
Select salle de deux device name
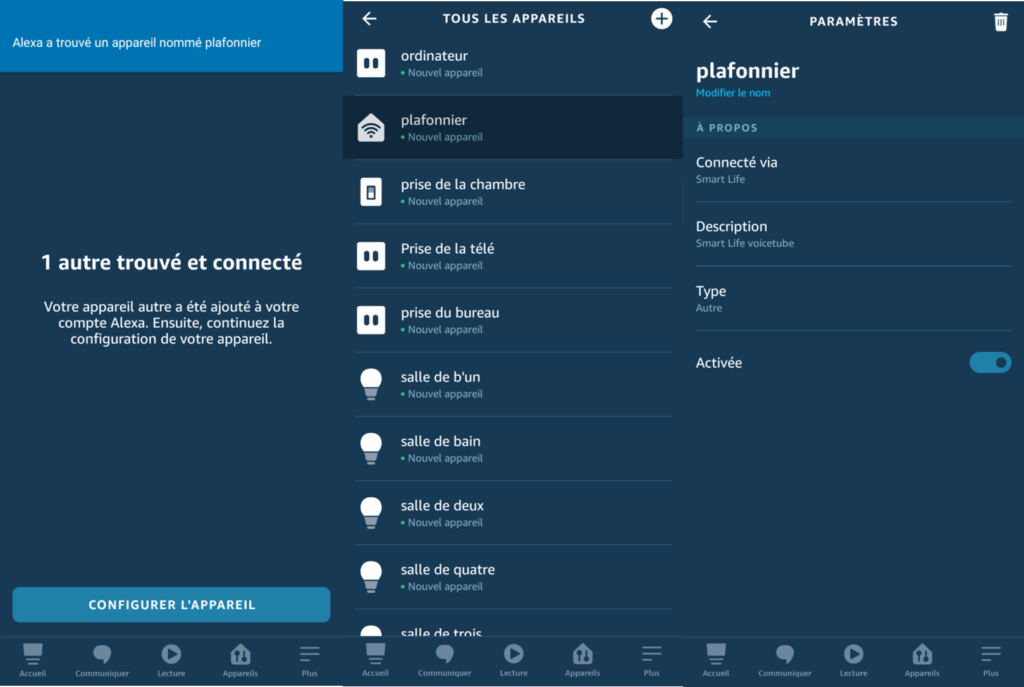tap(442, 505)
